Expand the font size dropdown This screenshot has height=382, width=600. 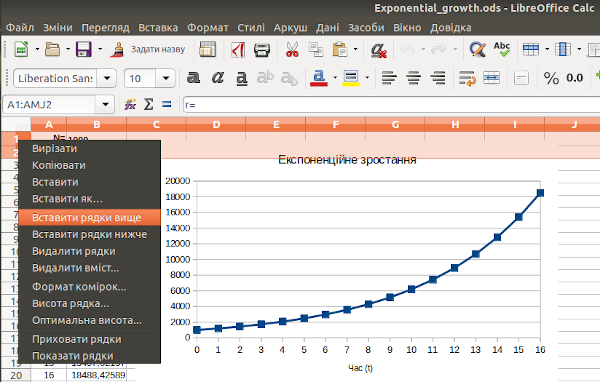[166, 78]
